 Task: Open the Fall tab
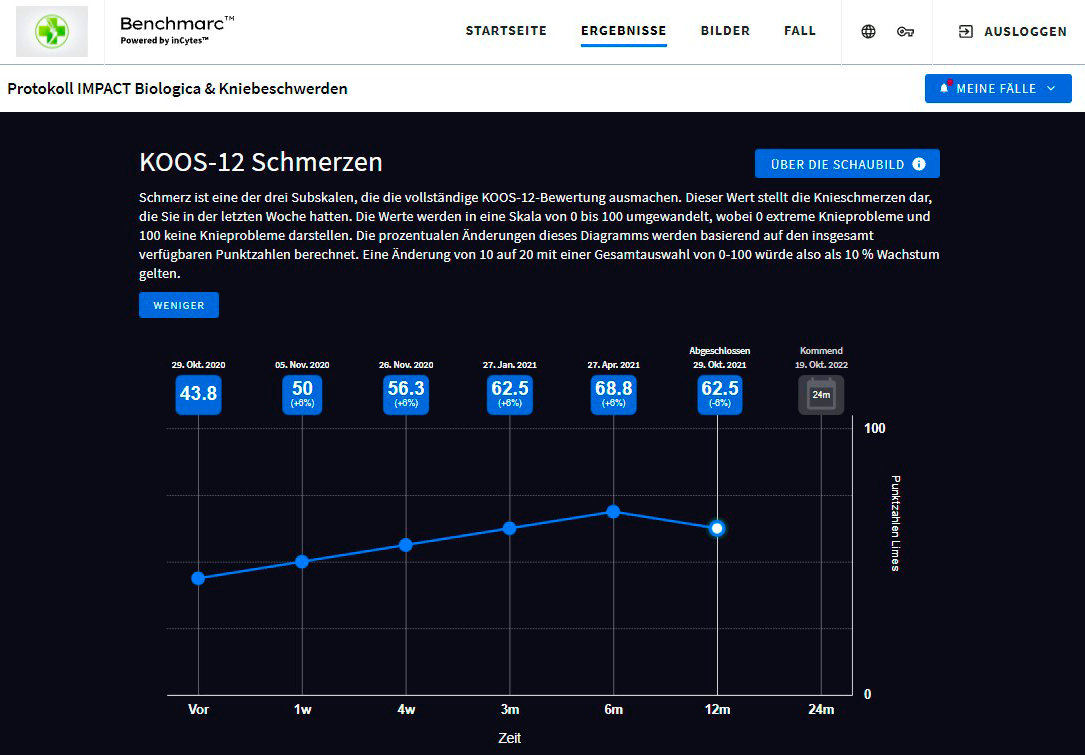point(800,31)
